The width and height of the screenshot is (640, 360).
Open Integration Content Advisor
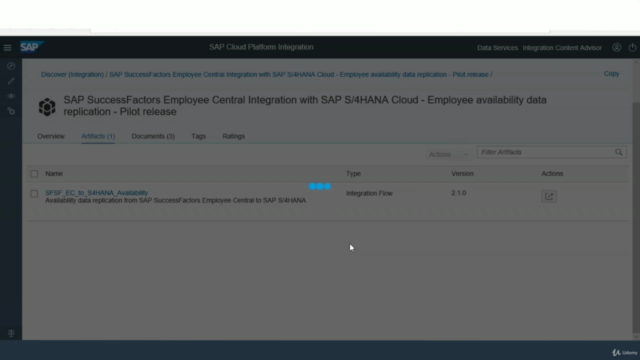[562, 48]
